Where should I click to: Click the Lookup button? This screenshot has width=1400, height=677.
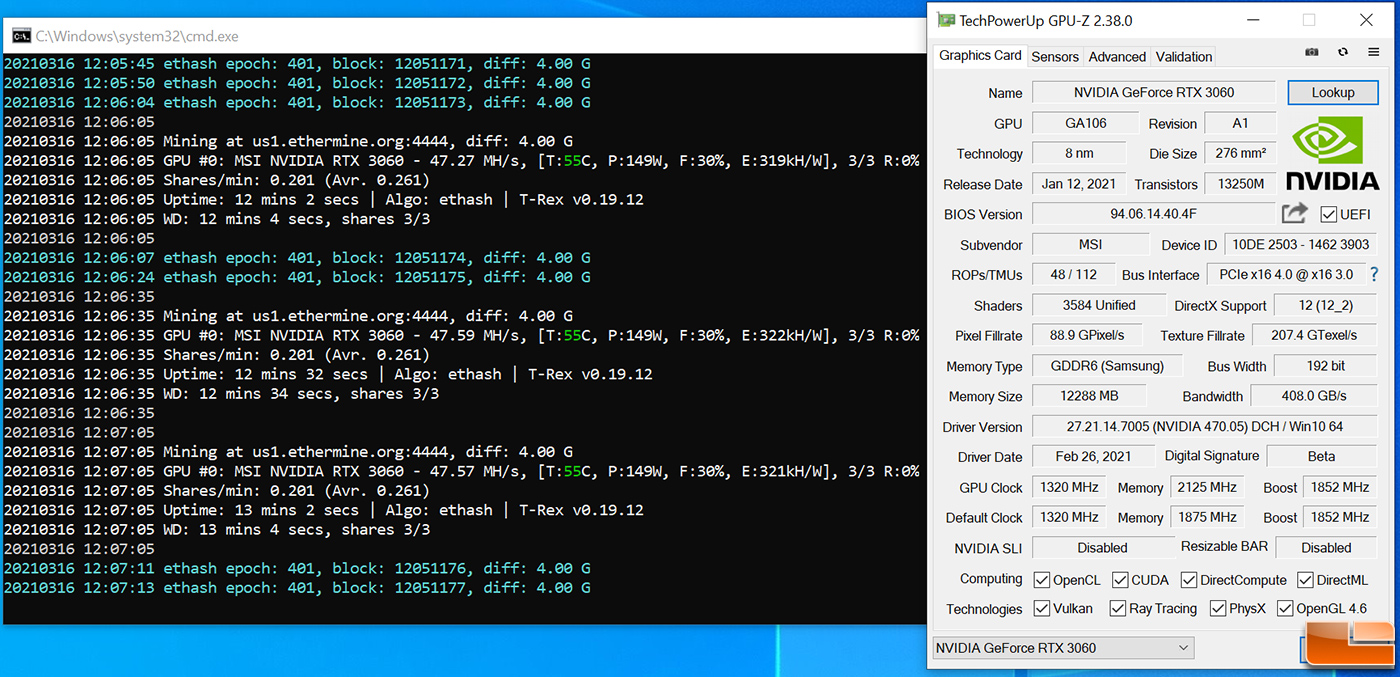[x=1333, y=92]
